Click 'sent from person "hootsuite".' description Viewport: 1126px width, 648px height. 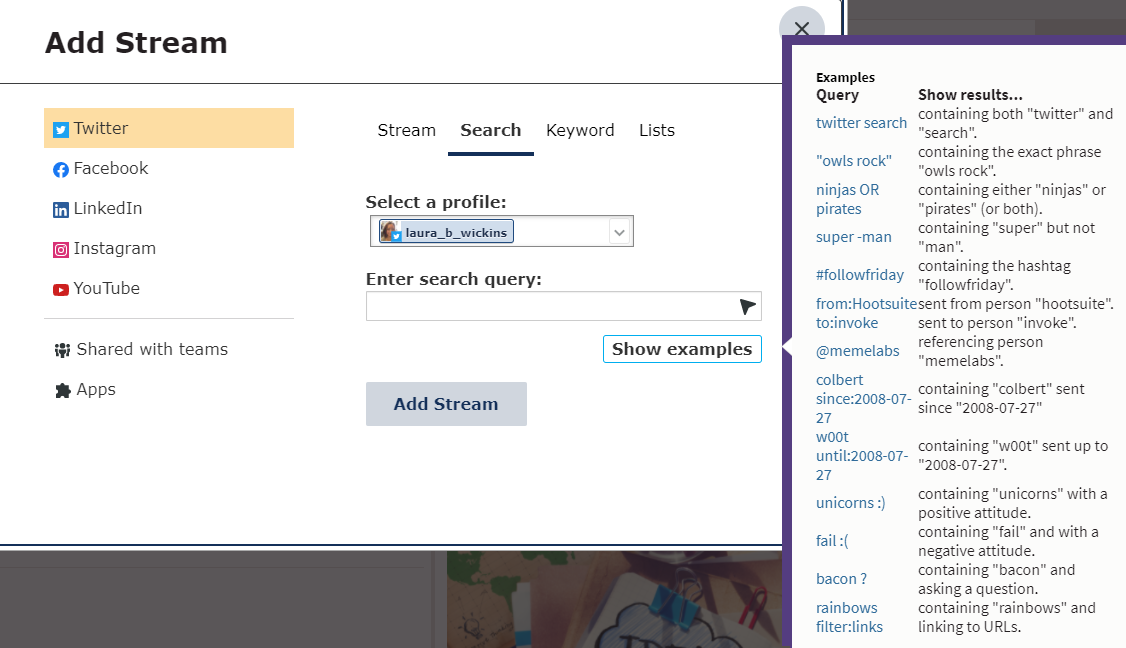pos(1015,304)
